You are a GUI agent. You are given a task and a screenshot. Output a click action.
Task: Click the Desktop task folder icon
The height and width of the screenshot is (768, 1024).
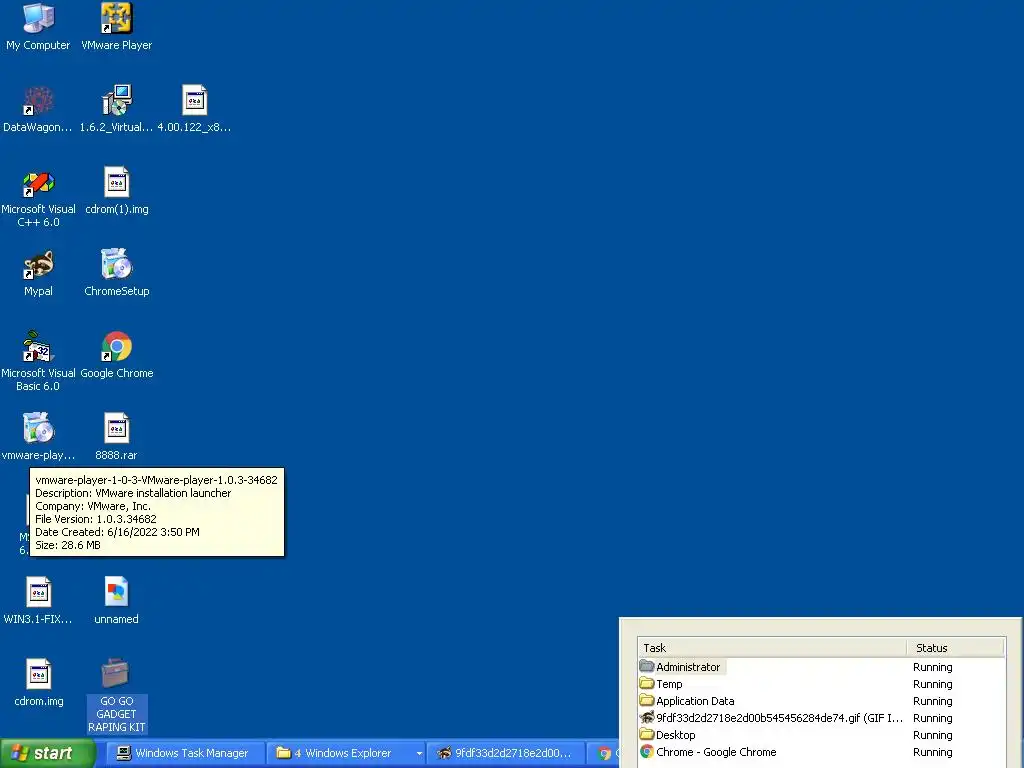pyautogui.click(x=647, y=734)
